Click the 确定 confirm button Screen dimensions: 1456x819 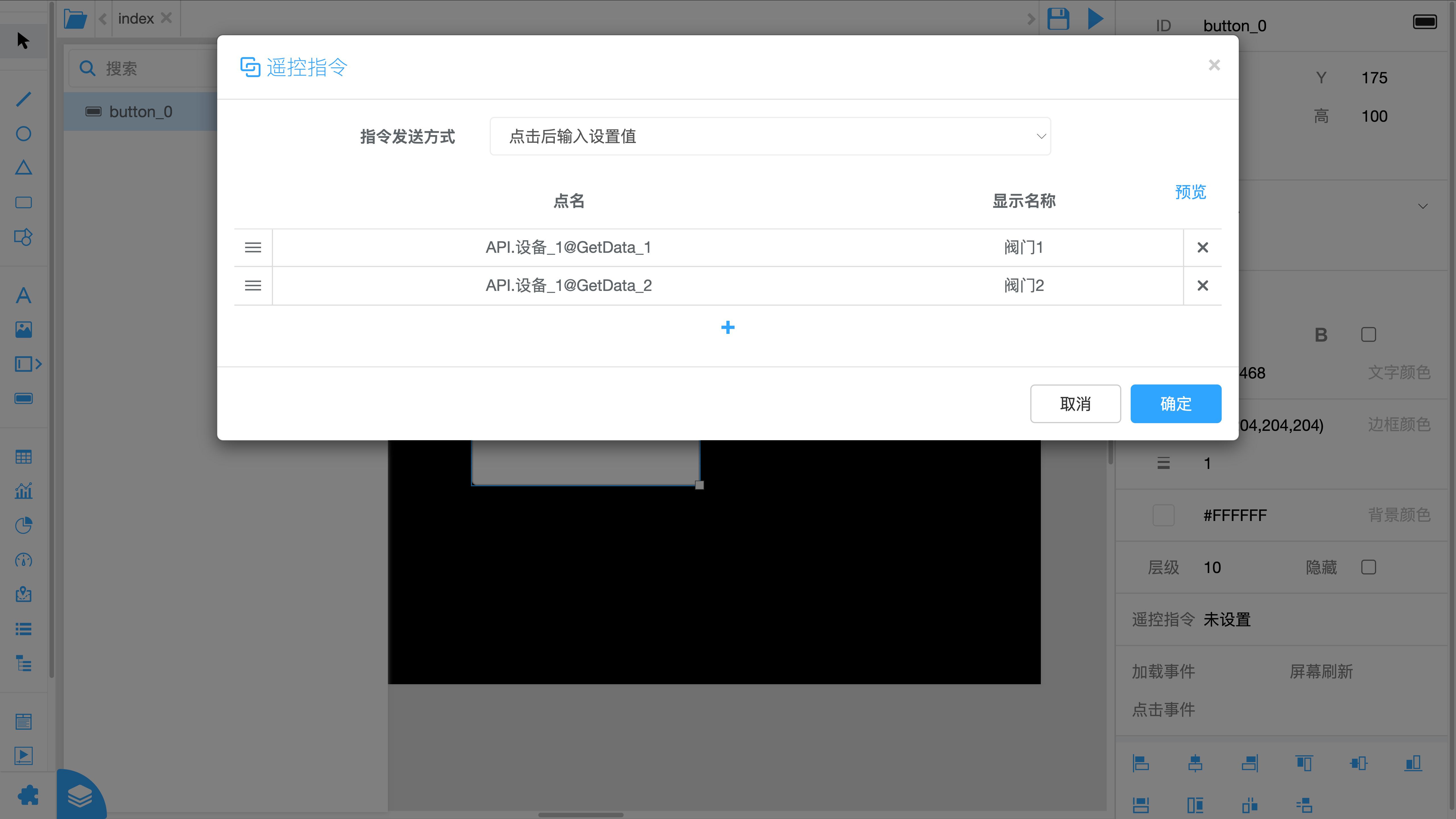(x=1176, y=404)
